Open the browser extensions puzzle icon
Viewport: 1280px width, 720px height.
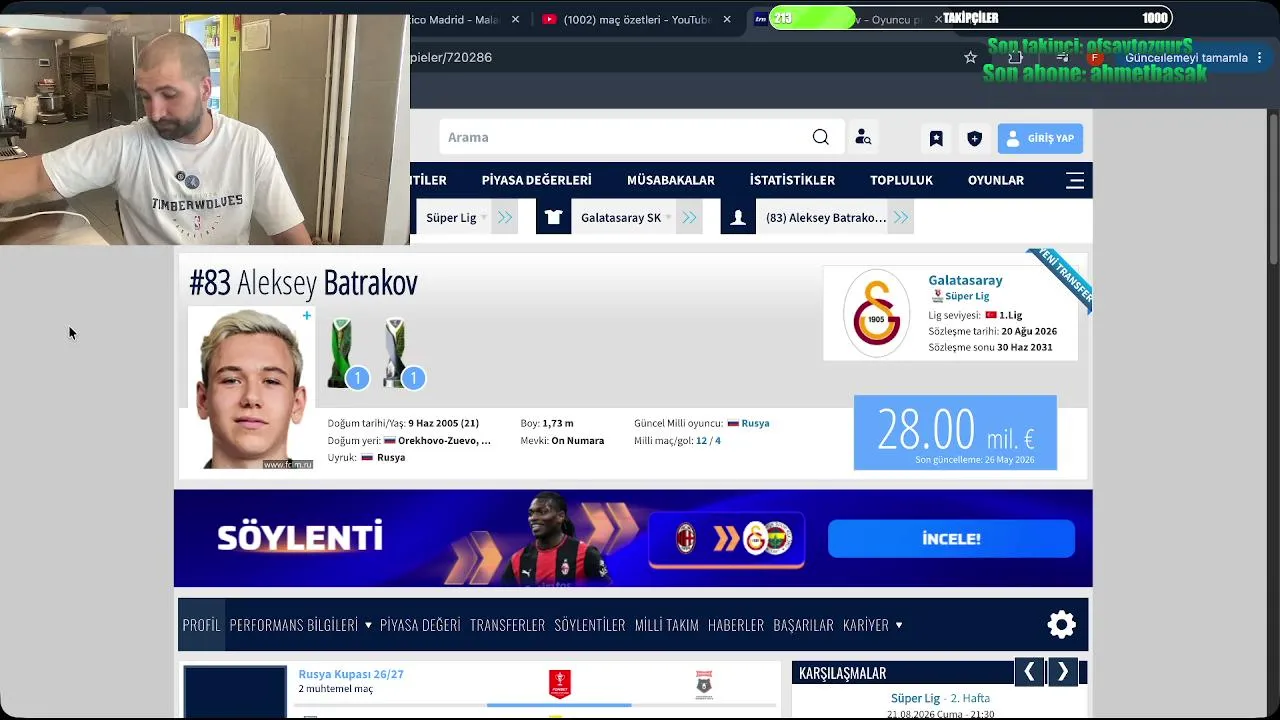[1016, 58]
